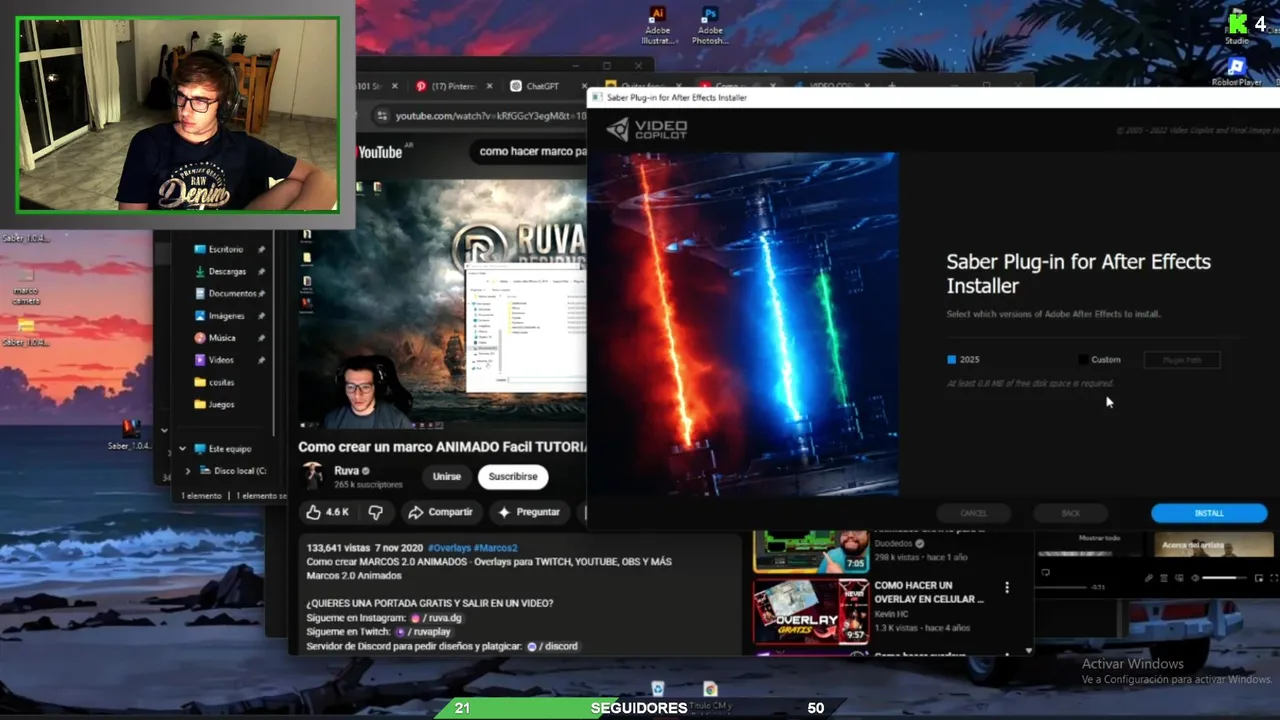Viewport: 1280px width, 720px height.
Task: Click the YouTube address bar URL
Action: pos(490,116)
